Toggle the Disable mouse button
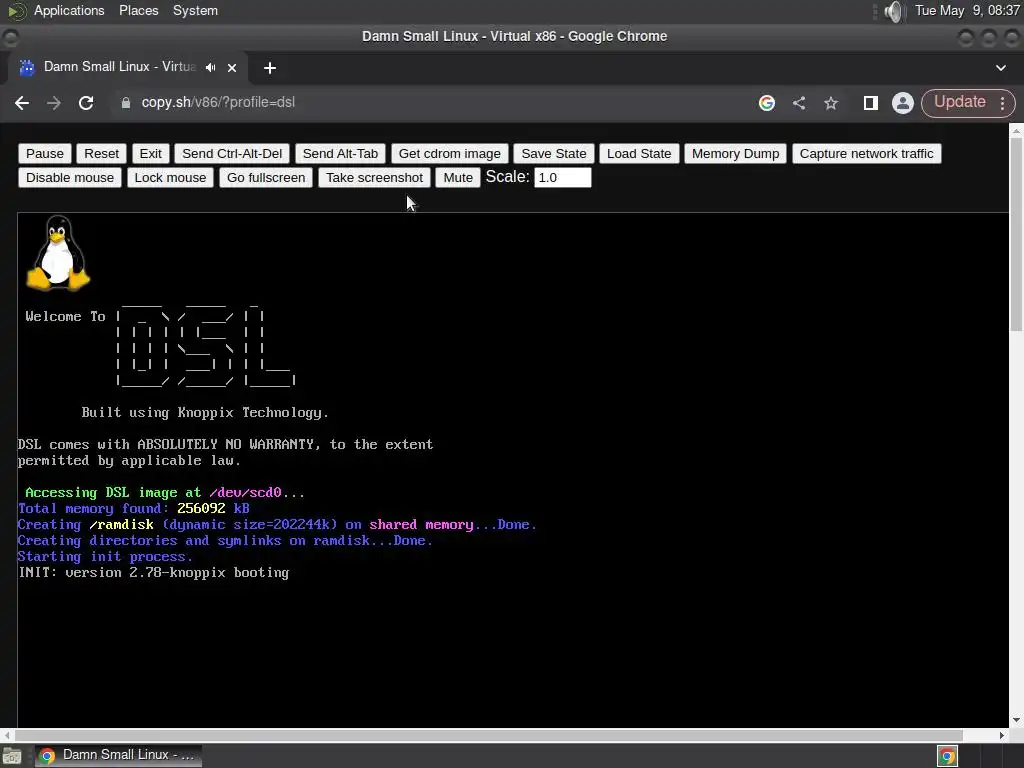 pos(70,178)
